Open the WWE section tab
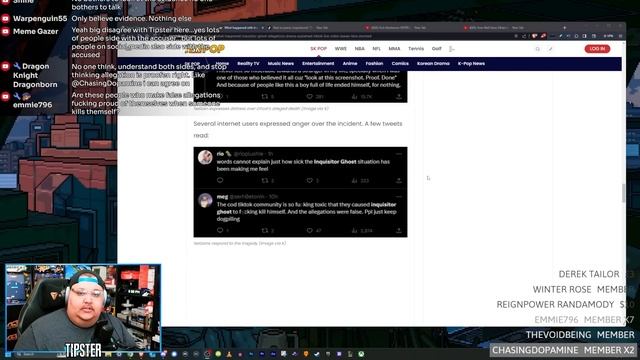 [x=340, y=49]
